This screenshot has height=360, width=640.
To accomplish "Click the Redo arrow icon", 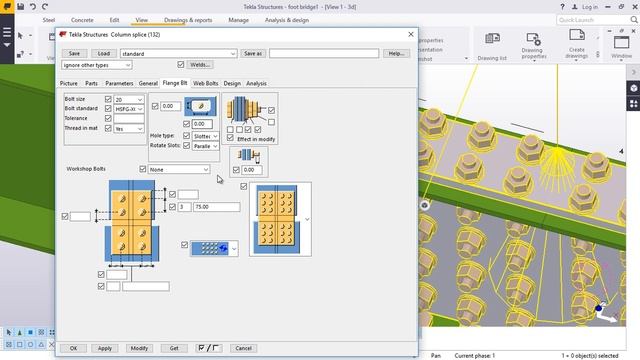I will [x=45, y=7].
